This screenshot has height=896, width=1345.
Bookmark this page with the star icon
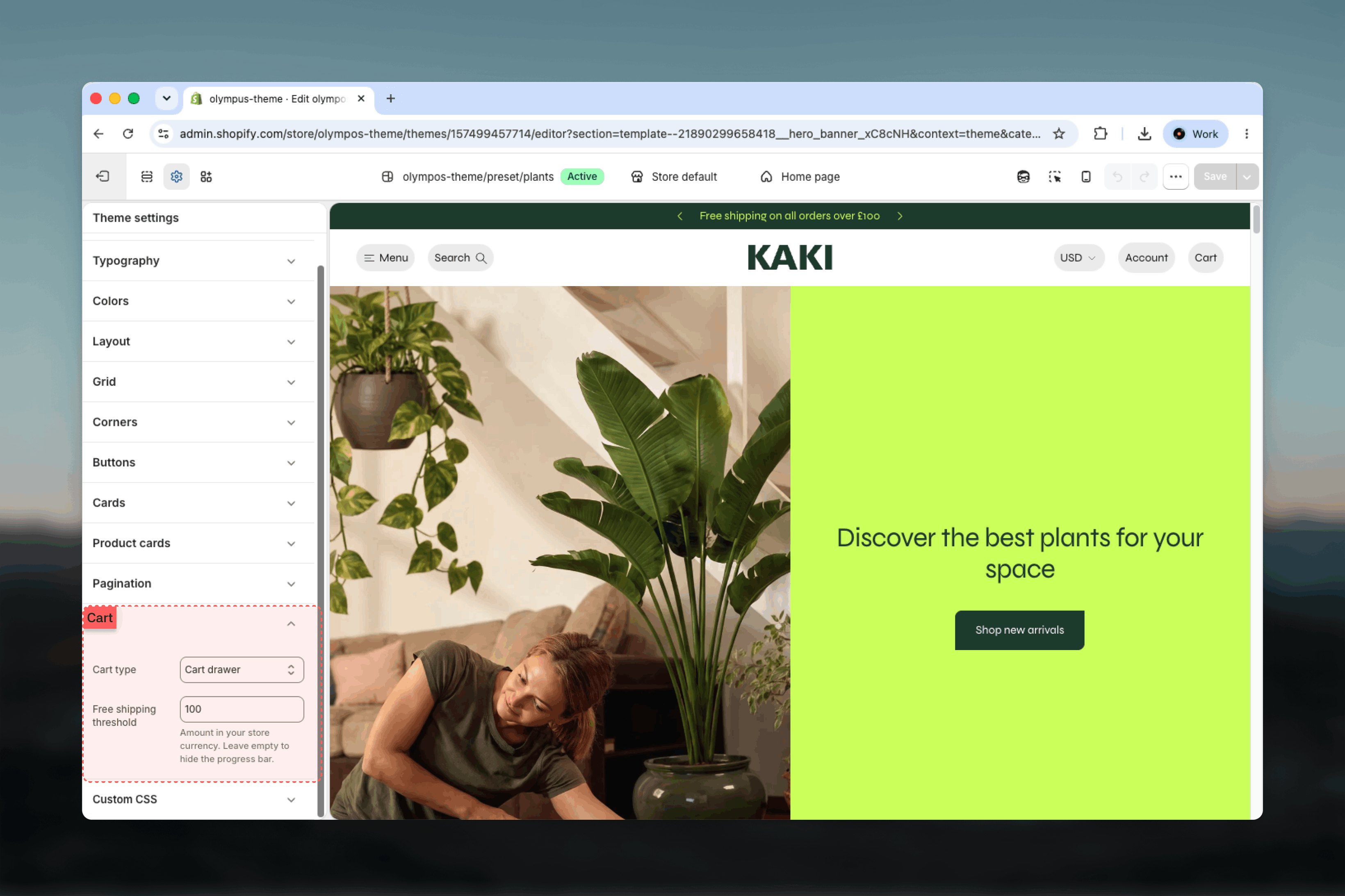click(1059, 134)
